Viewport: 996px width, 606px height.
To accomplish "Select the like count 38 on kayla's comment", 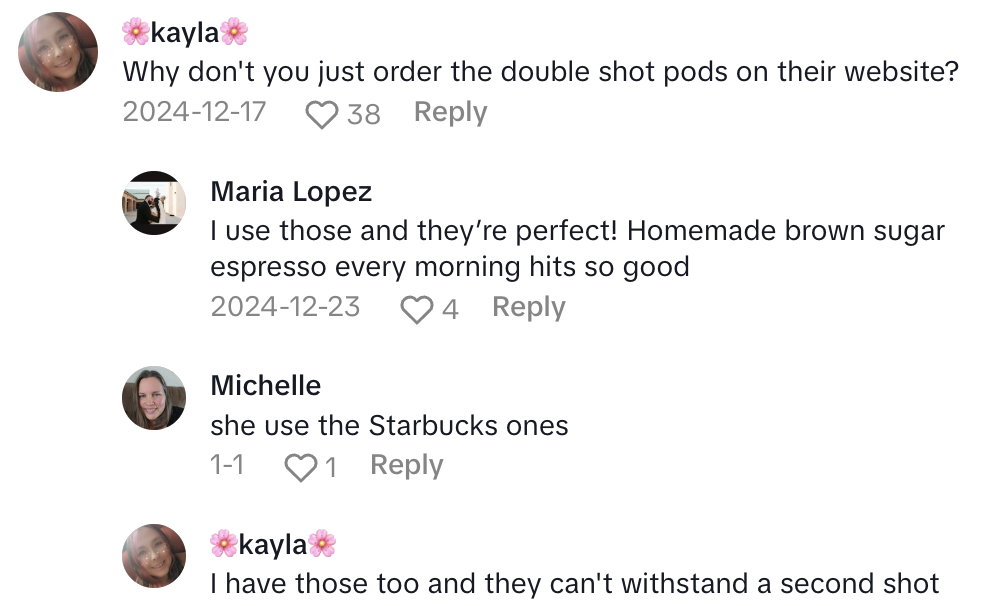I will (x=364, y=115).
